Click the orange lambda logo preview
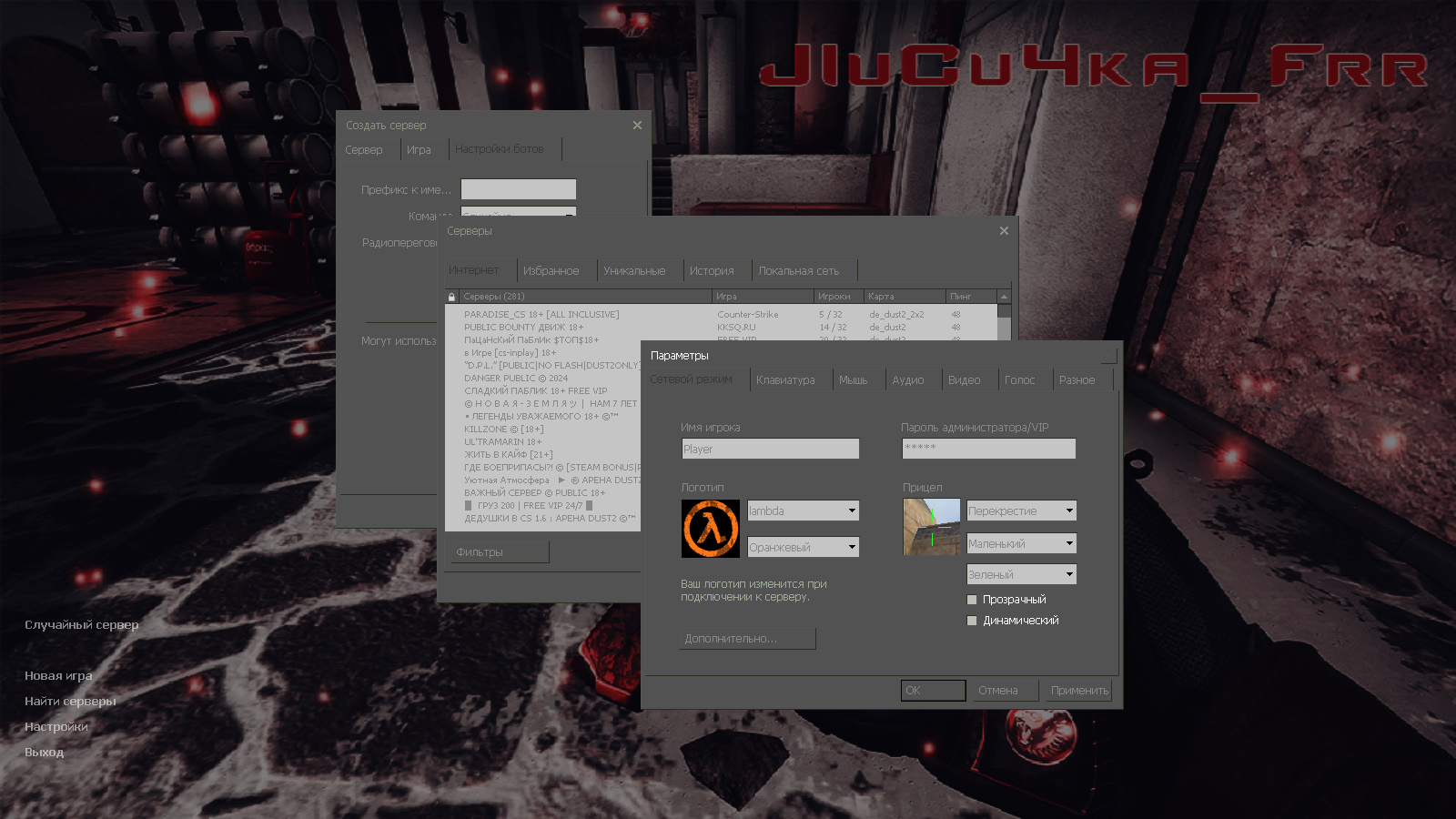The height and width of the screenshot is (819, 1456). 710,529
